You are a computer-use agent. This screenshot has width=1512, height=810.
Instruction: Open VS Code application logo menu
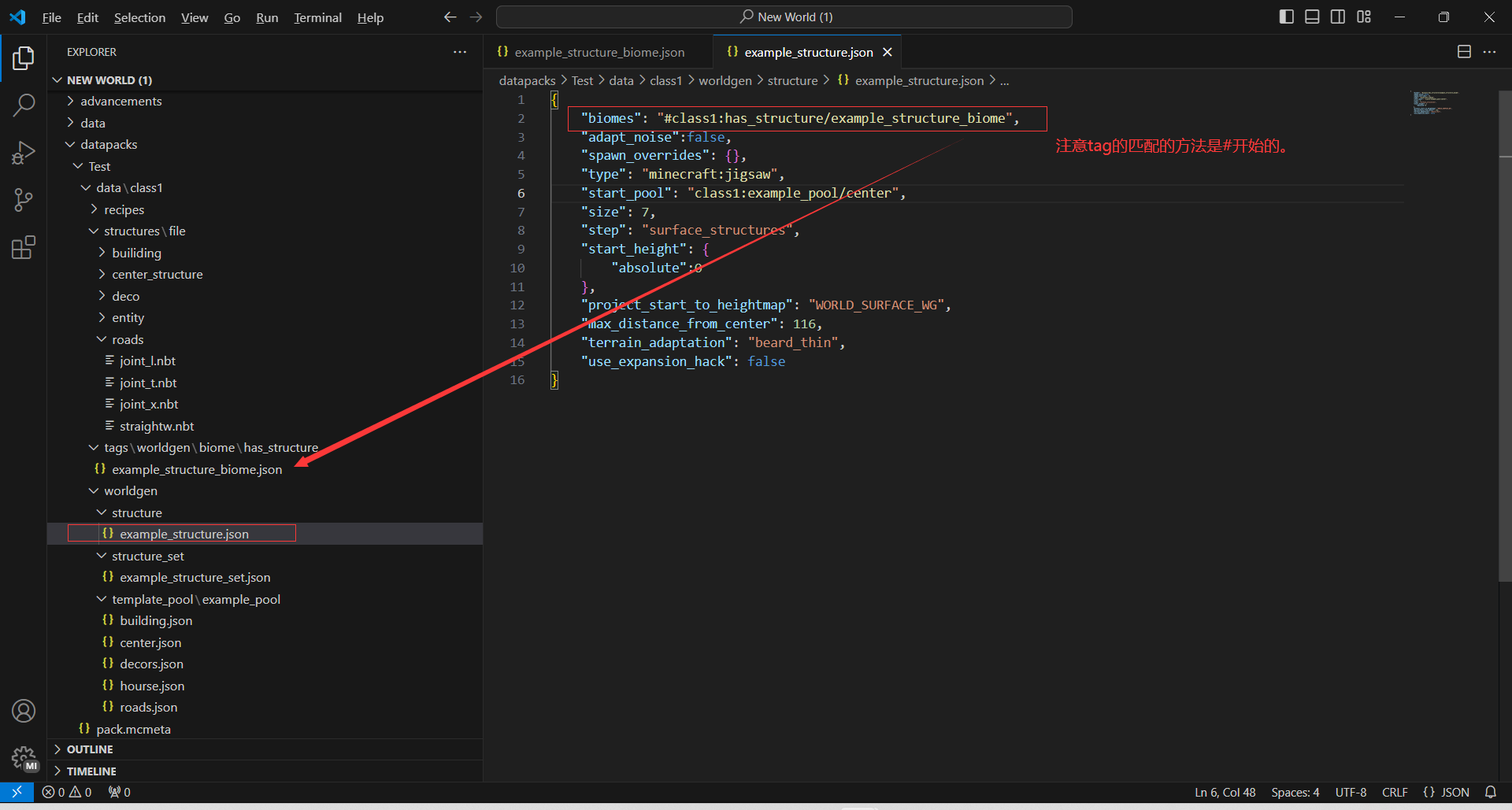coord(17,17)
